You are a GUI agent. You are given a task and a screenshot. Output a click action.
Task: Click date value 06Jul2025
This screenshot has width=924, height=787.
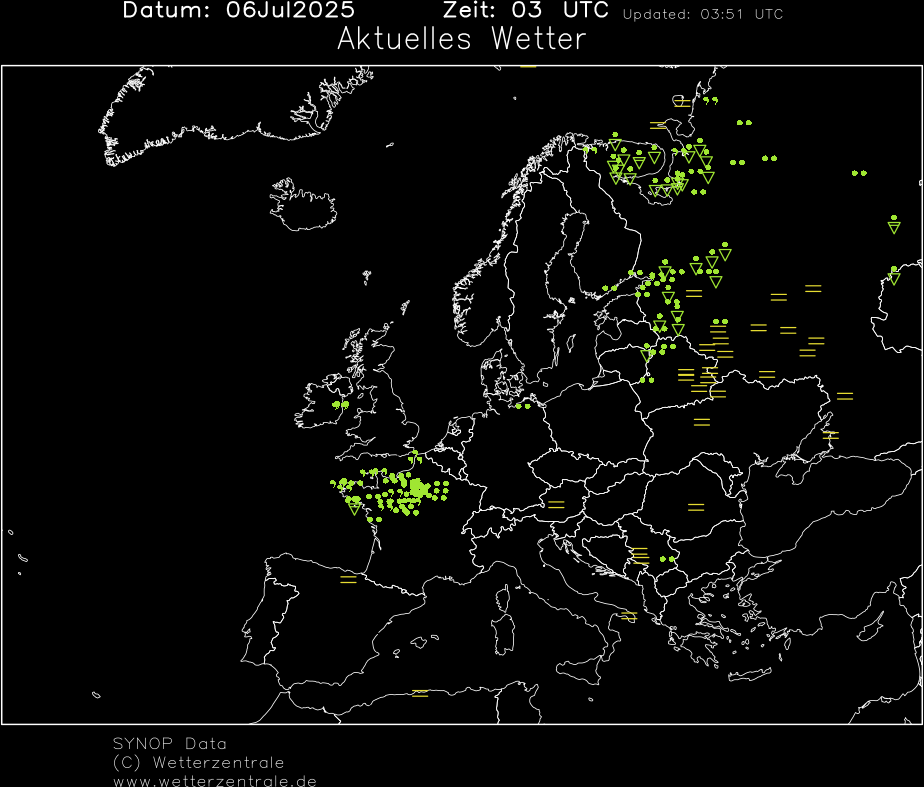290,10
